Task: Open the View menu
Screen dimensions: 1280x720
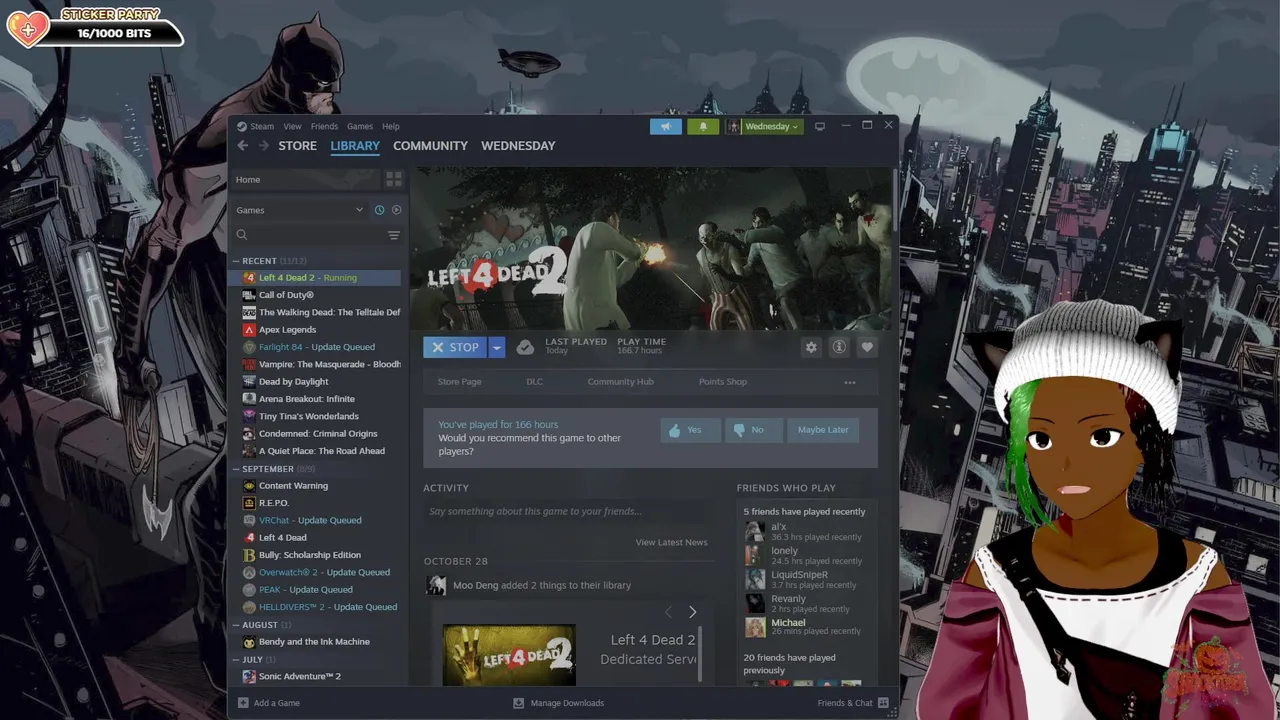Action: point(292,126)
